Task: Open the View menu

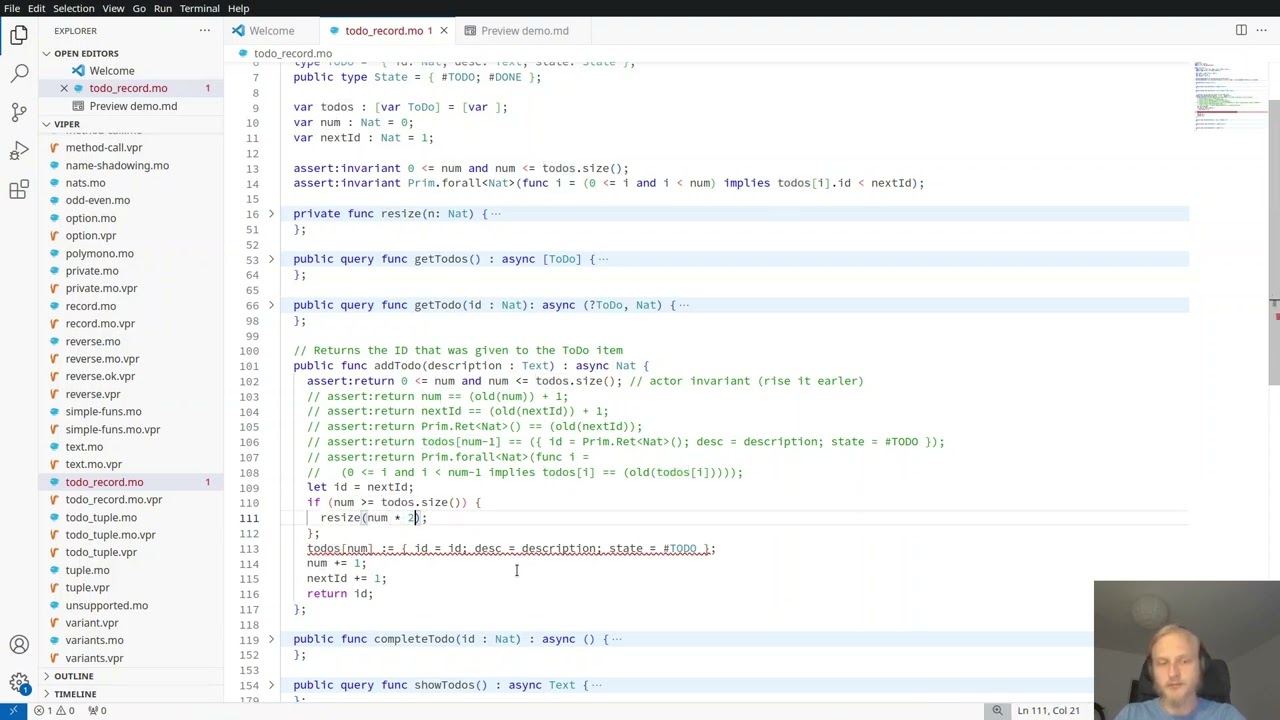Action: [x=113, y=8]
